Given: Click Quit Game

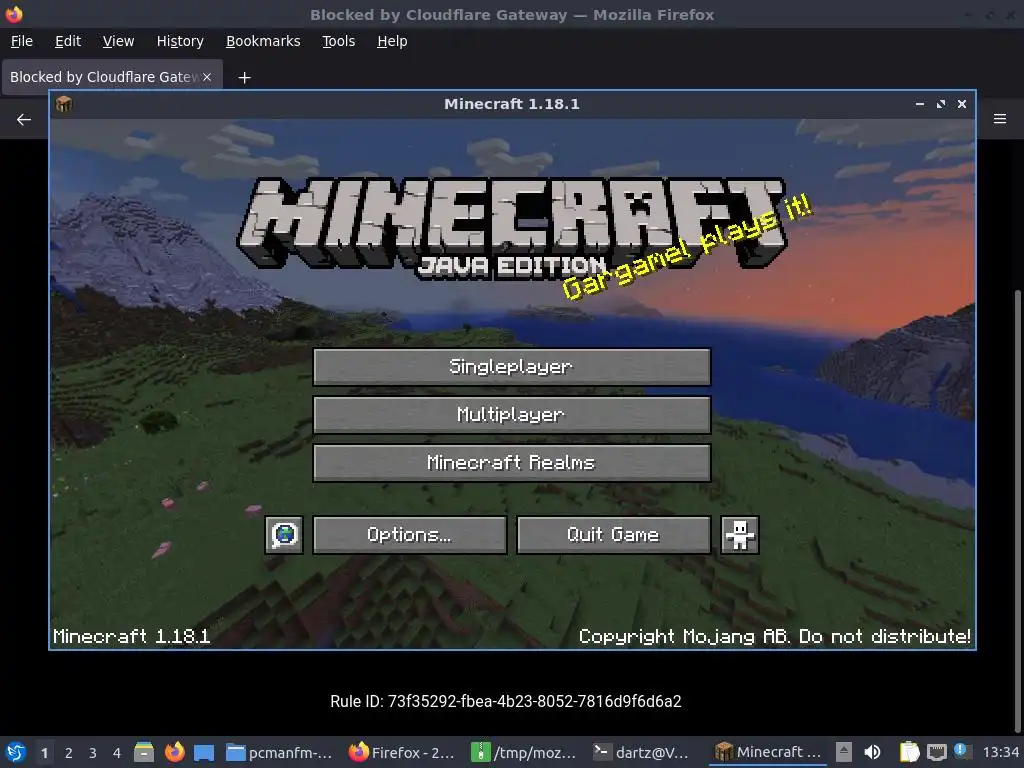Looking at the screenshot, I should point(613,535).
